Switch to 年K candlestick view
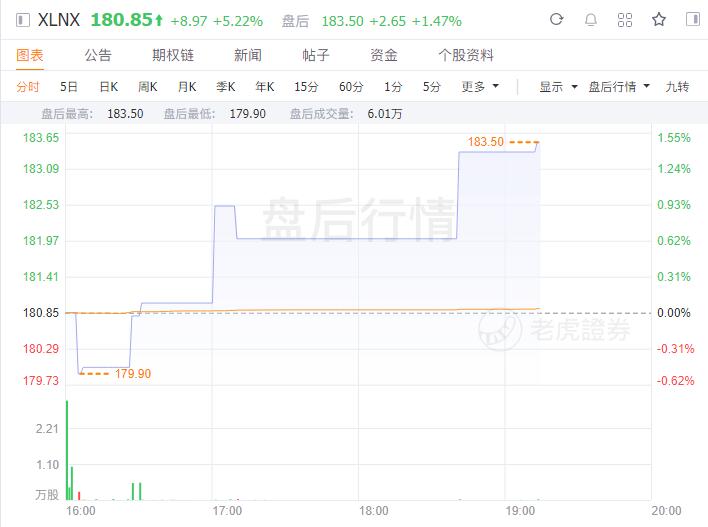This screenshot has width=708, height=527. click(265, 86)
